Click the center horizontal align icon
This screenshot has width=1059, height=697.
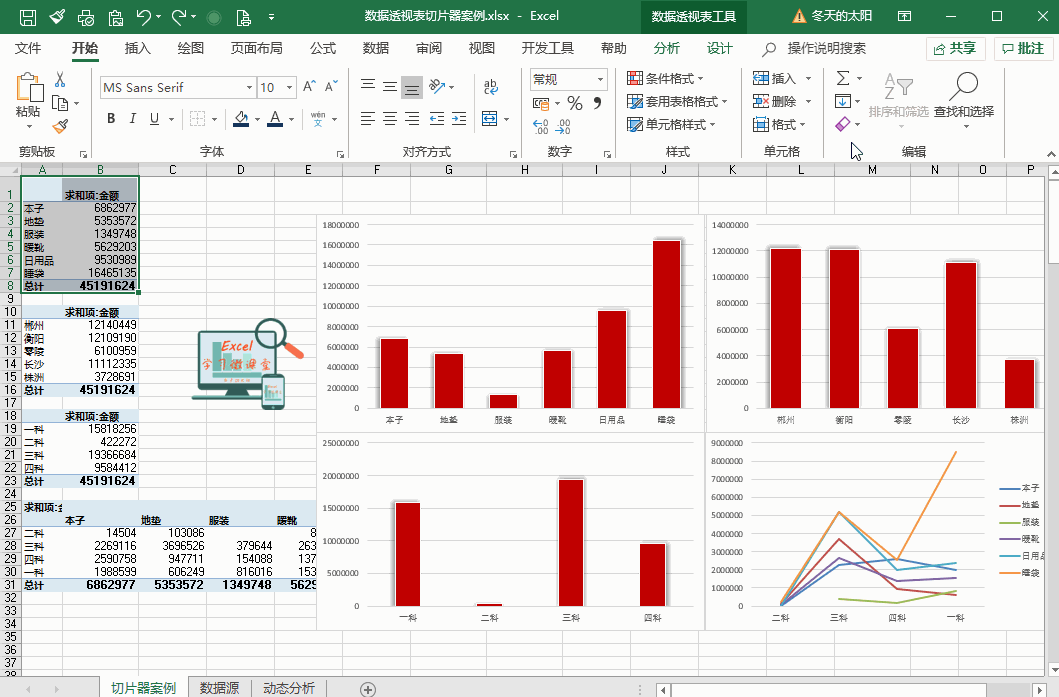pyautogui.click(x=390, y=119)
